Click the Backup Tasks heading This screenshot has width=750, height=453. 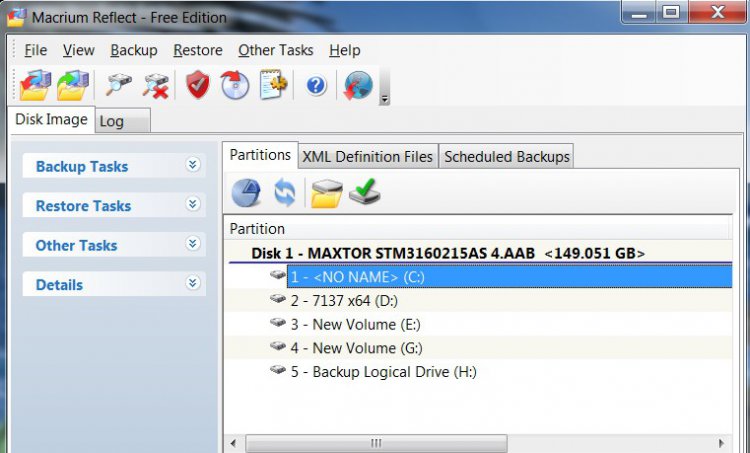(82, 166)
